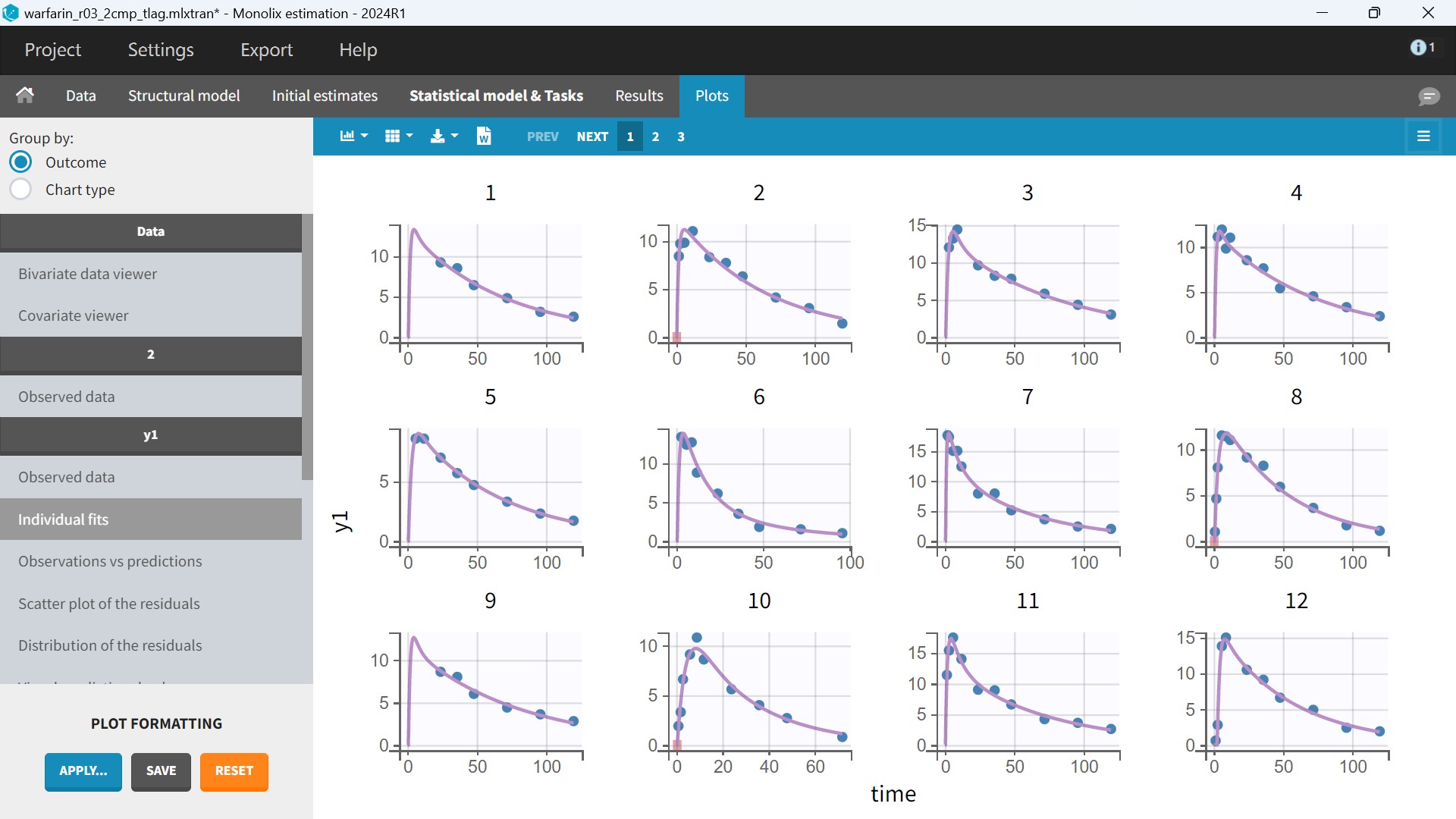Expand the download dropdown arrow
This screenshot has width=1456, height=819.
click(455, 136)
